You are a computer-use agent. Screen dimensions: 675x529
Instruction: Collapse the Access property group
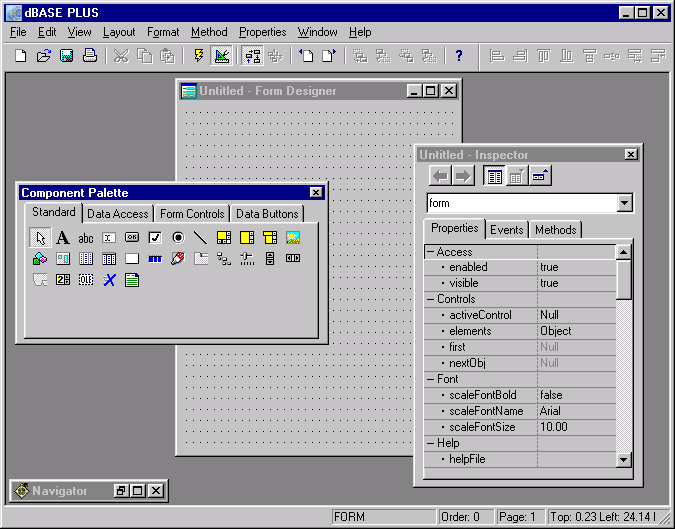point(430,252)
